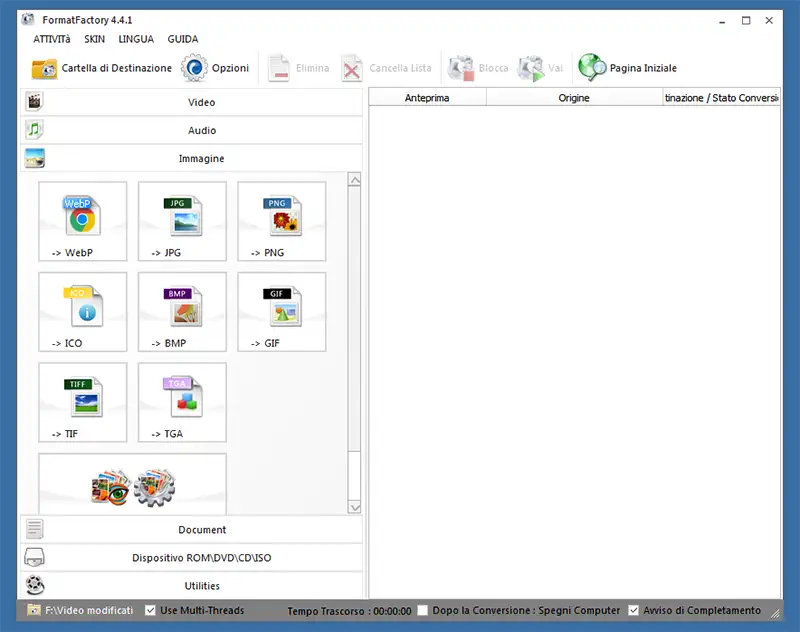Open the Opzioni settings icon
Image resolution: width=800 pixels, height=632 pixels.
tap(194, 68)
